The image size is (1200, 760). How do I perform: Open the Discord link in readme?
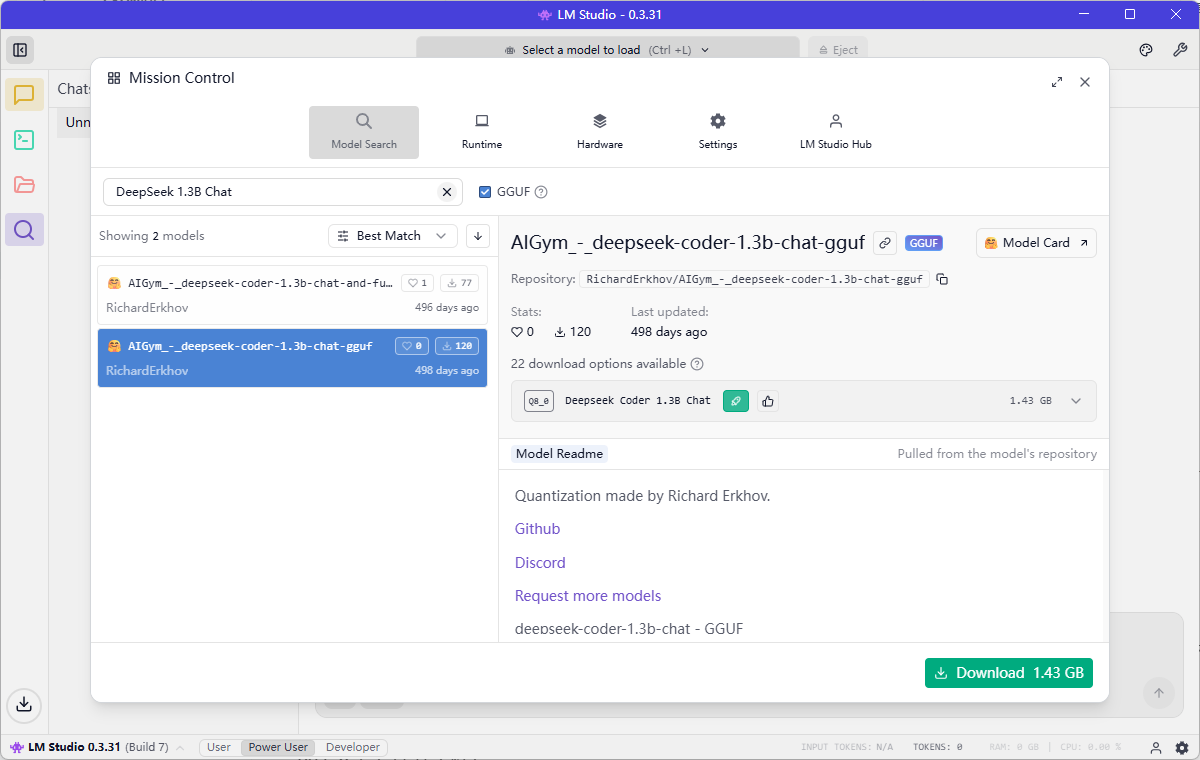(540, 563)
